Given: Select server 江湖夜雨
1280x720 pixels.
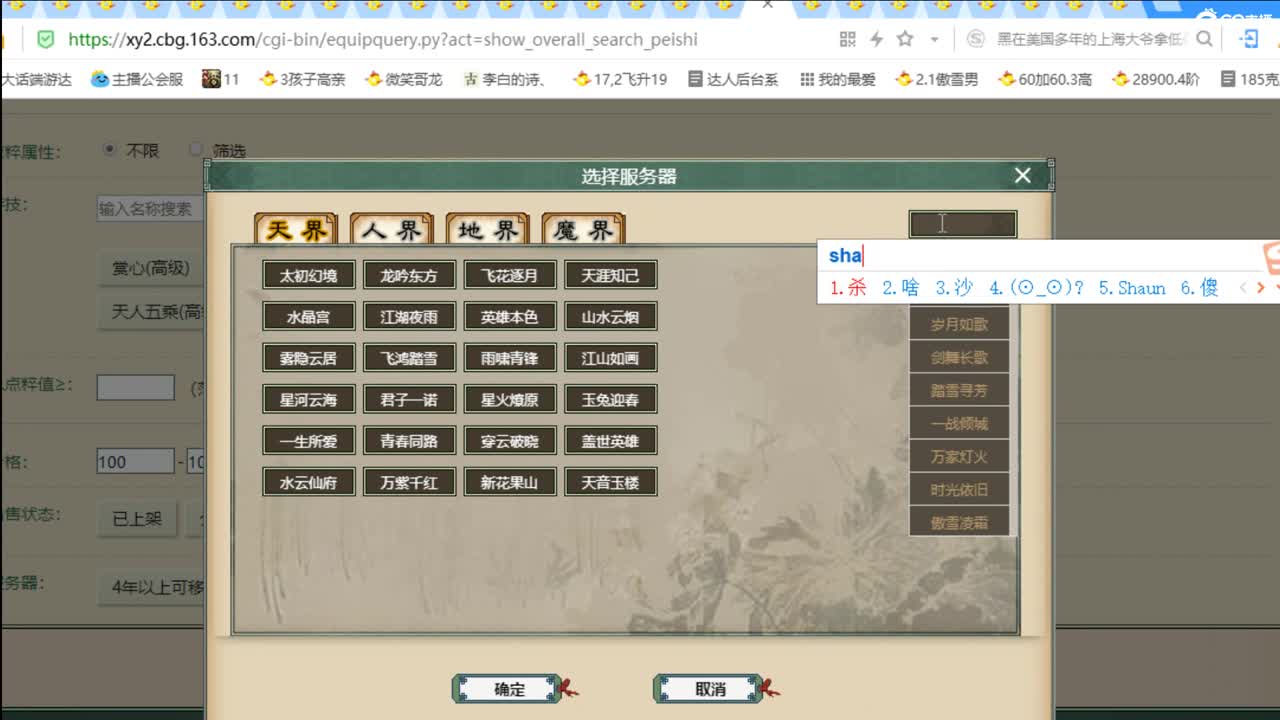Looking at the screenshot, I should (409, 317).
